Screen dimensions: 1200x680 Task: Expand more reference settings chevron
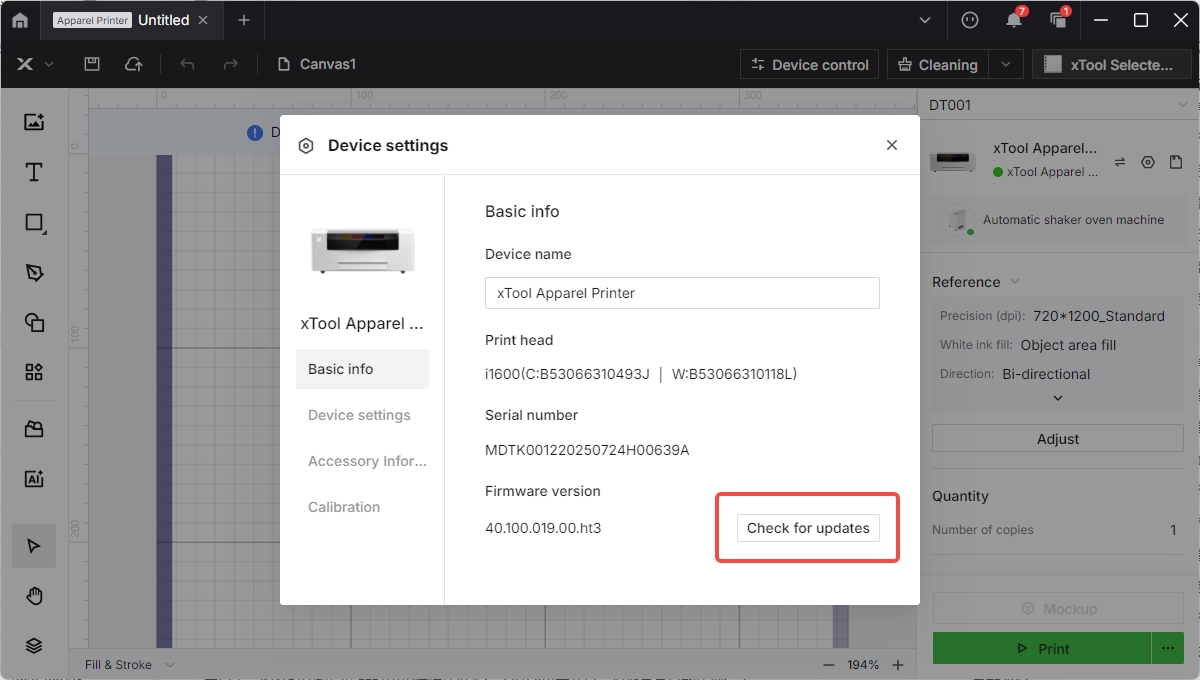[1058, 398]
